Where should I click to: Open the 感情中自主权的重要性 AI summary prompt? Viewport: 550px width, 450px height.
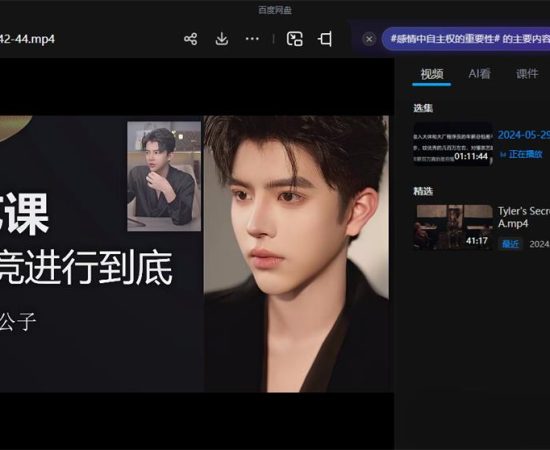pyautogui.click(x=466, y=39)
